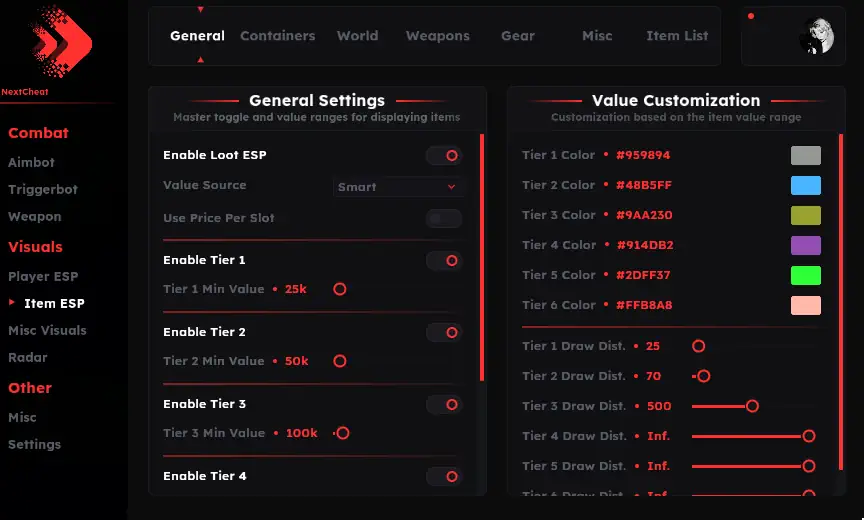
Task: Toggle the Enable Tier 4 switch
Action: (444, 476)
